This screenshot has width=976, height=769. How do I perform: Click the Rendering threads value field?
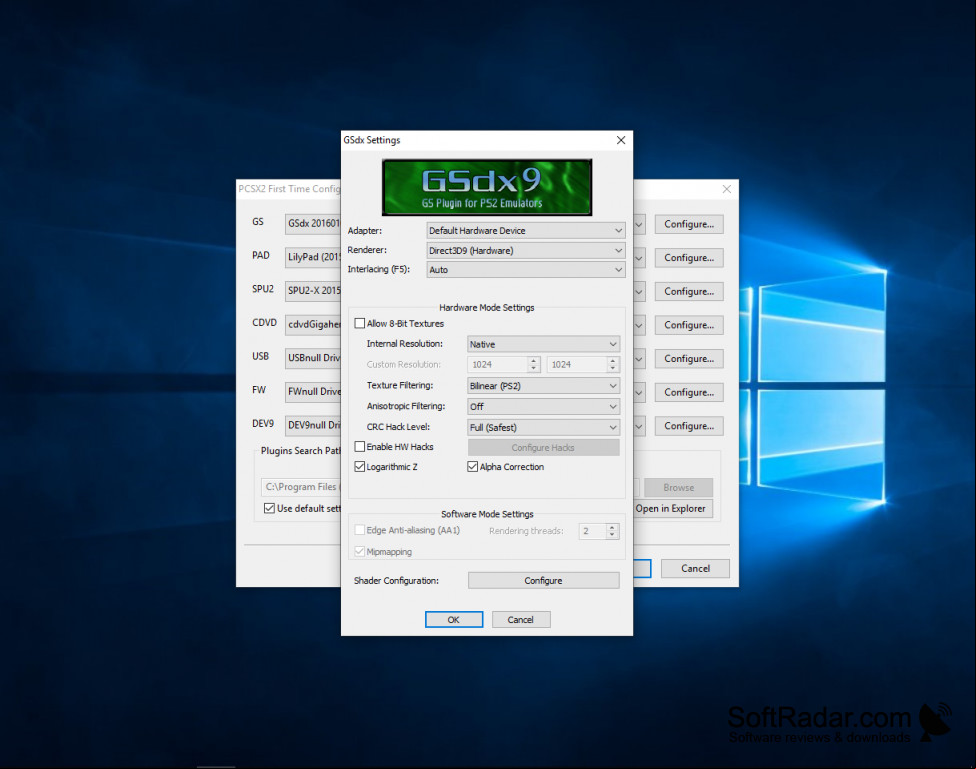pyautogui.click(x=592, y=531)
